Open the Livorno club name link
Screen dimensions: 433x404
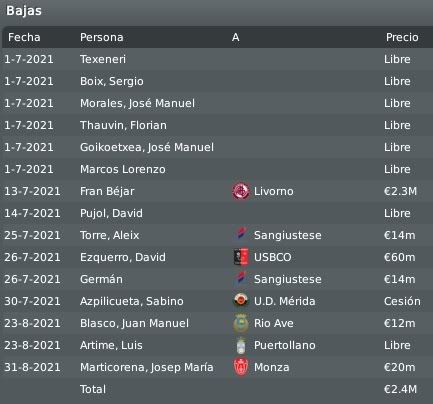[274, 192]
